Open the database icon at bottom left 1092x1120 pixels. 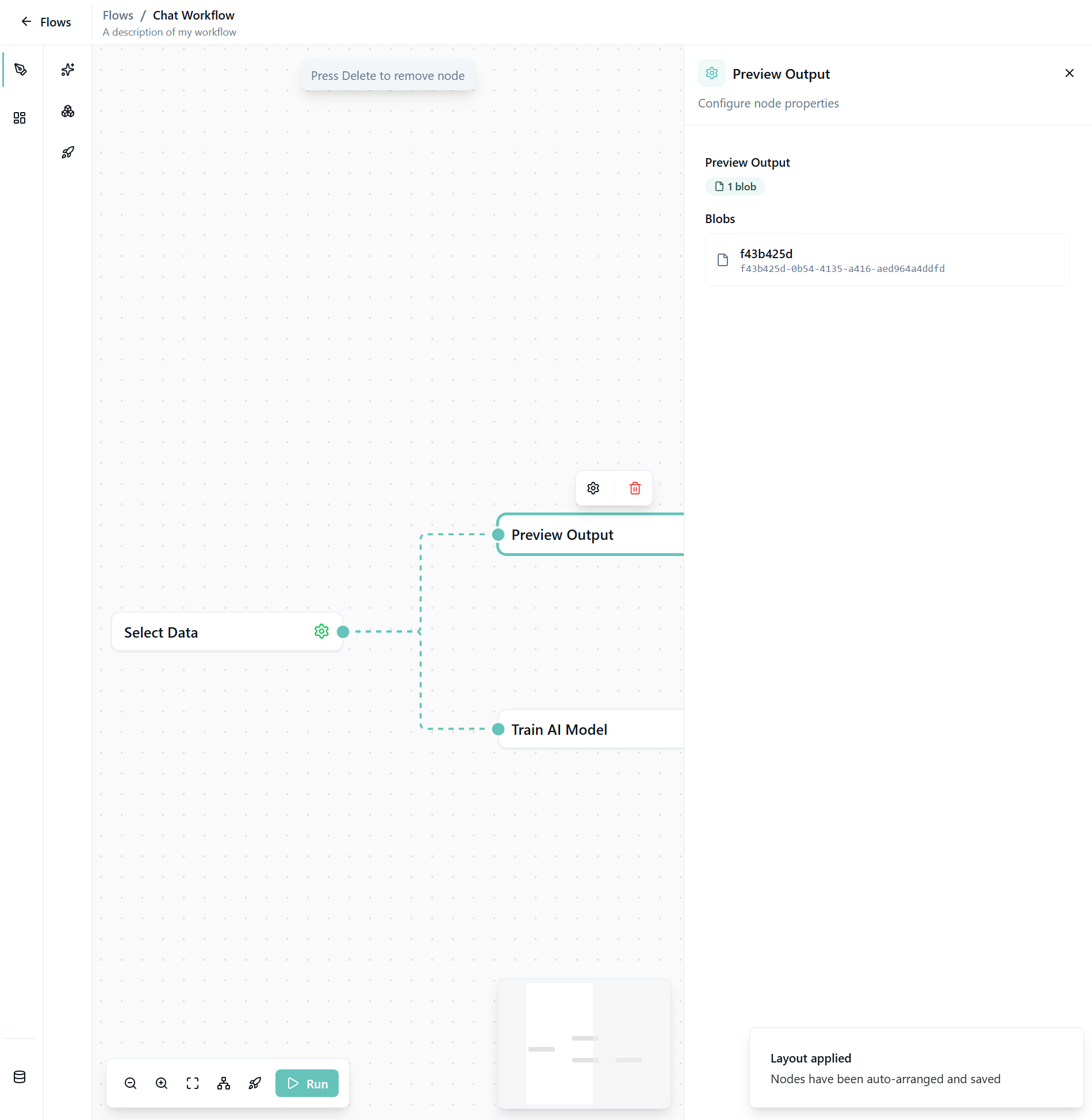pyautogui.click(x=20, y=1077)
